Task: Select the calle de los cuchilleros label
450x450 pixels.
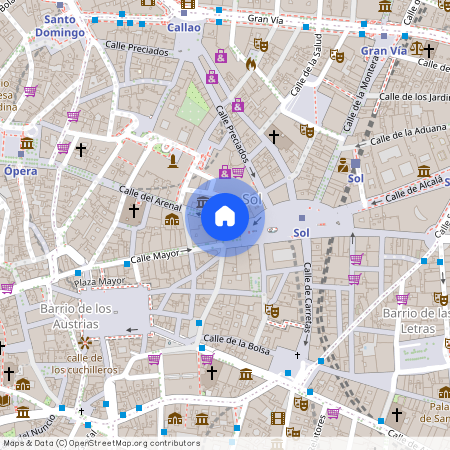Action: pos(84,364)
